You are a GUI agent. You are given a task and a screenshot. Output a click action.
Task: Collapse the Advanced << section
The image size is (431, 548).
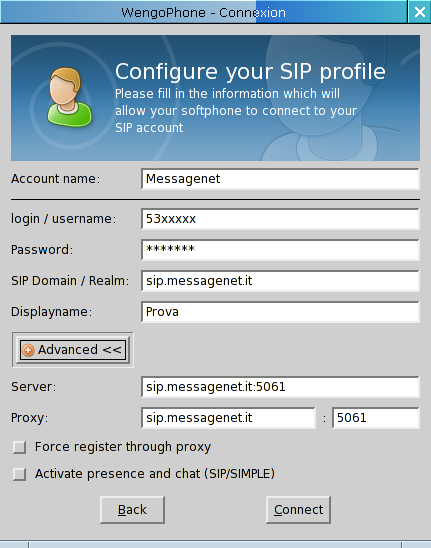pyautogui.click(x=73, y=350)
